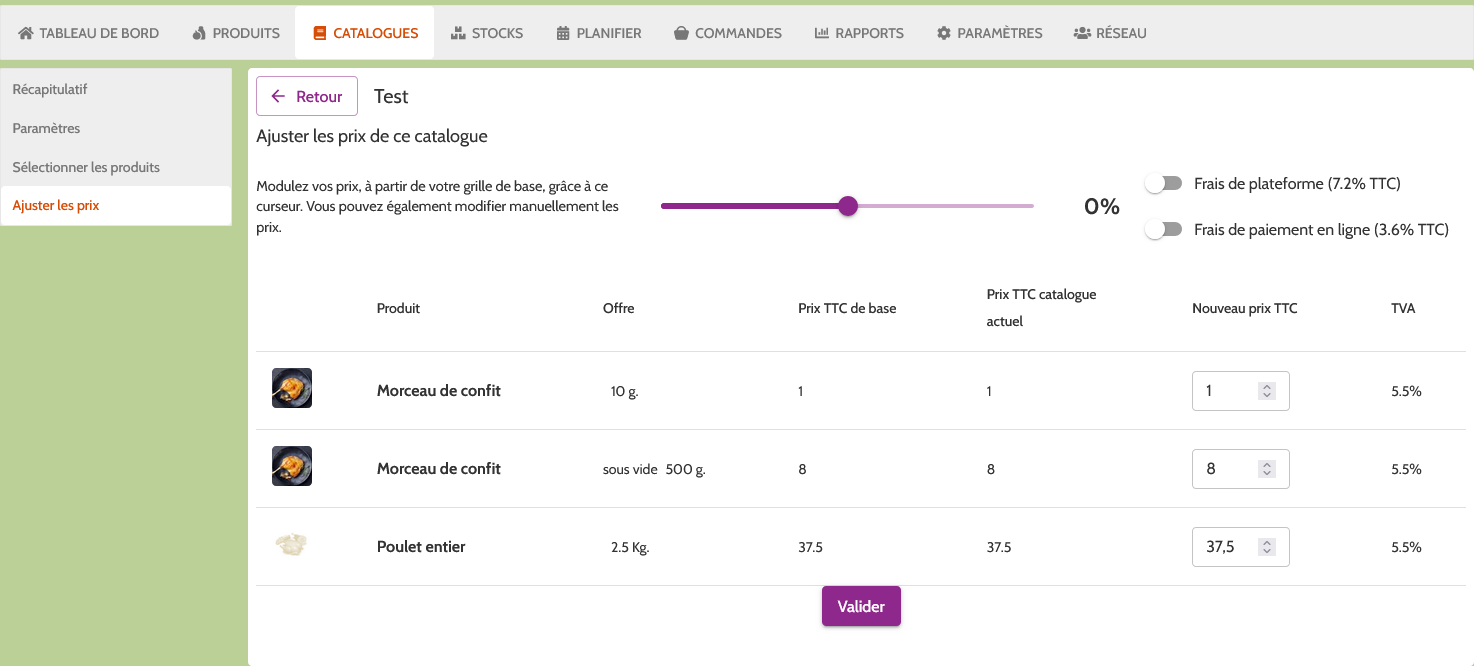Open the Sélectionner les produits sidebar item
The image size is (1474, 666).
(x=86, y=167)
